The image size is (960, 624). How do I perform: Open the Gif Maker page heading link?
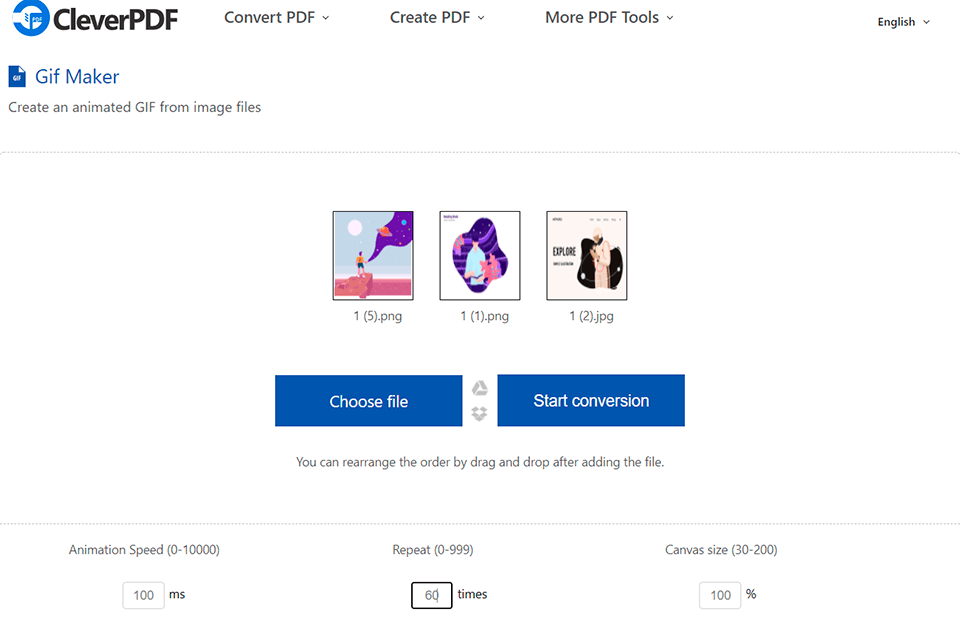point(75,76)
